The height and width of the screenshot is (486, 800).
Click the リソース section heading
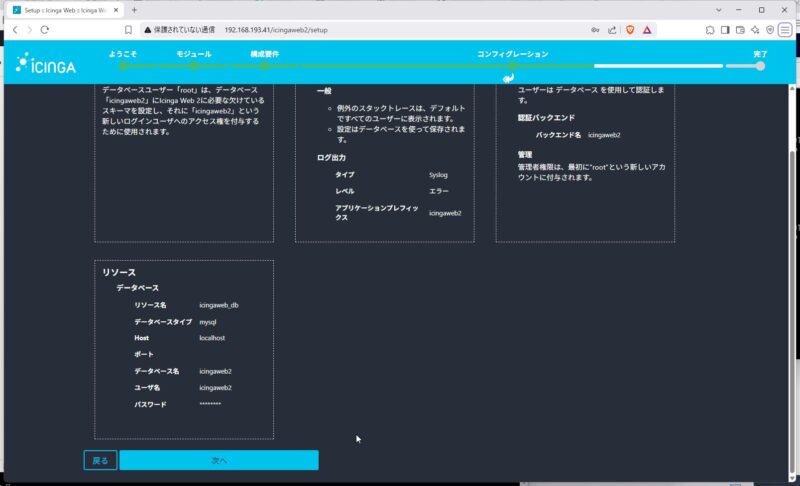point(119,272)
